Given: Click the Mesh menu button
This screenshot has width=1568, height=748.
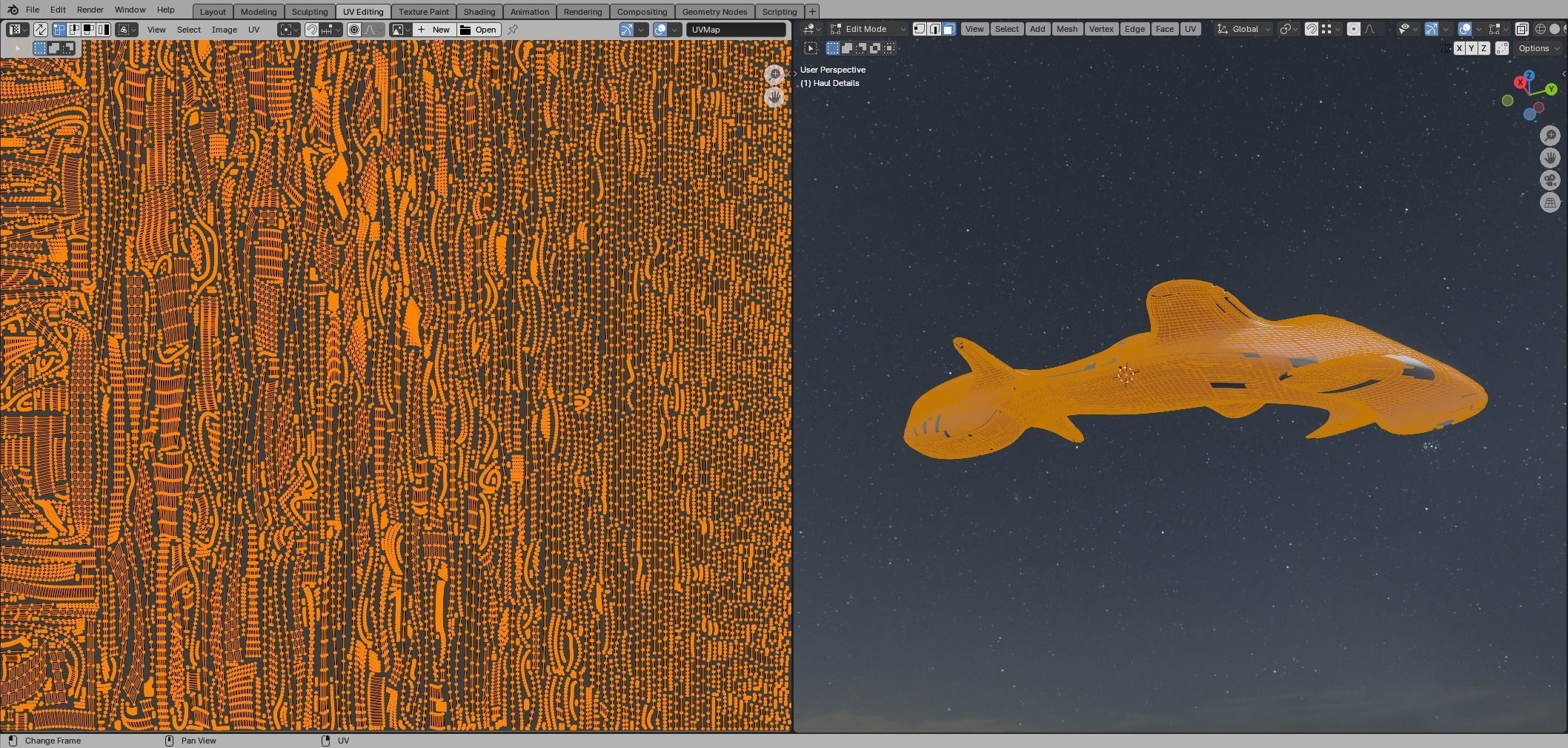Looking at the screenshot, I should [x=1067, y=29].
